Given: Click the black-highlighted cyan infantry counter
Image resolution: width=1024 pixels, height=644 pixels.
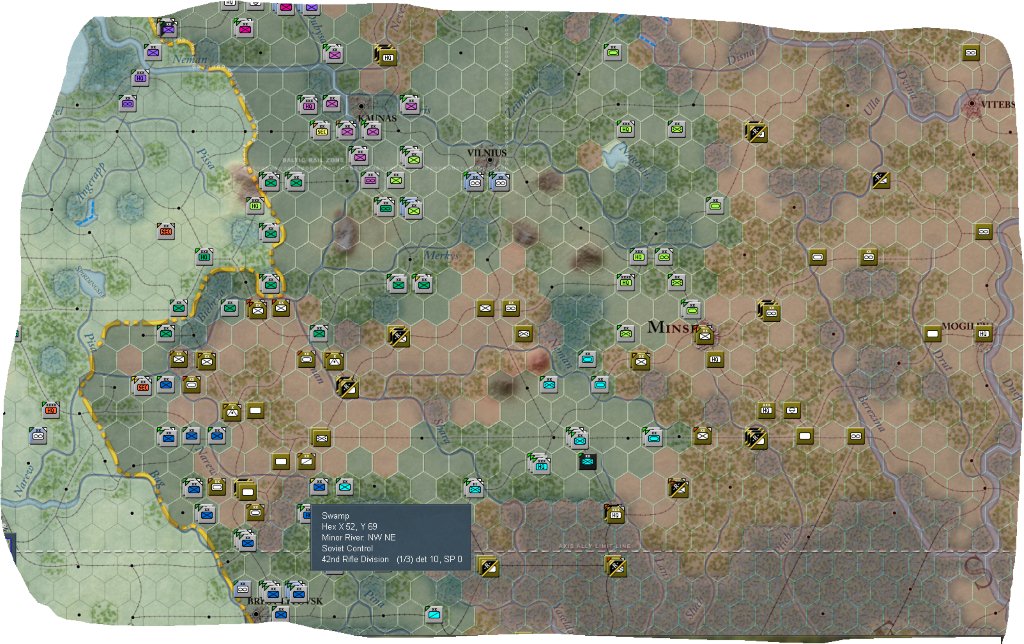Looking at the screenshot, I should 588,462.
